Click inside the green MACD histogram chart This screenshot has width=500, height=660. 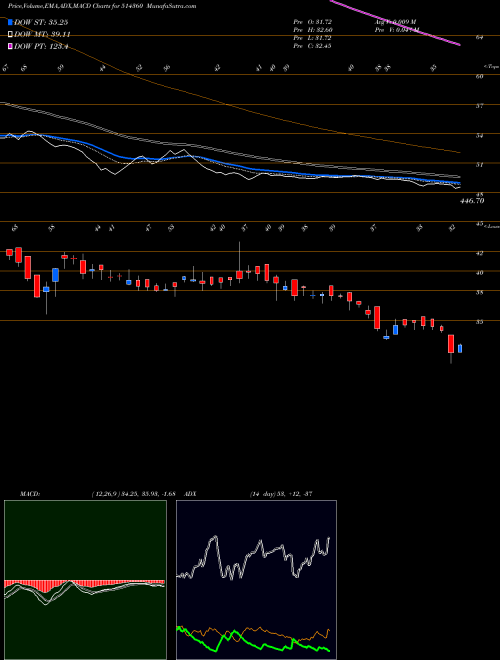85,580
